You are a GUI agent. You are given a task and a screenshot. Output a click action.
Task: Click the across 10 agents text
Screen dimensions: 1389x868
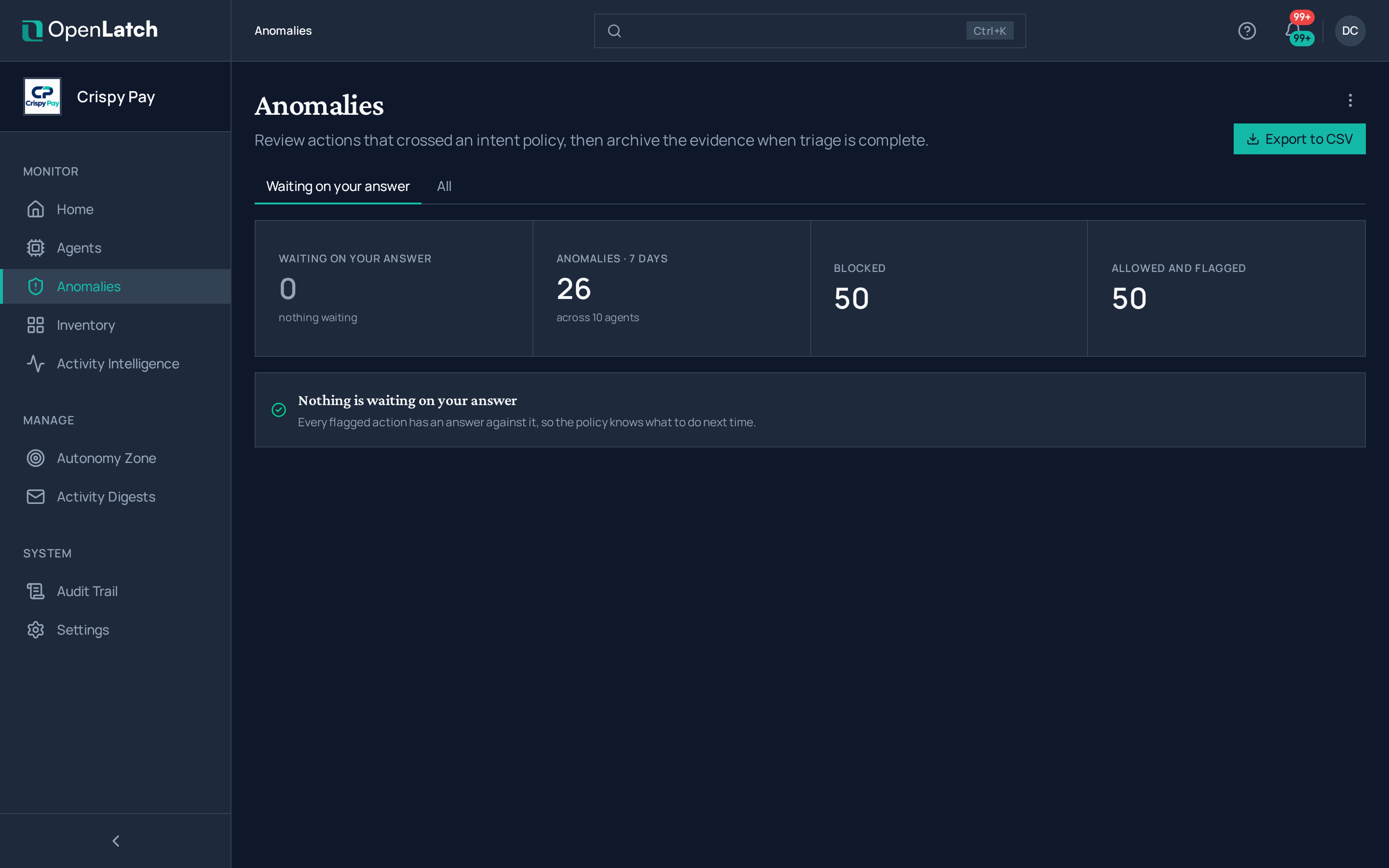(x=597, y=317)
